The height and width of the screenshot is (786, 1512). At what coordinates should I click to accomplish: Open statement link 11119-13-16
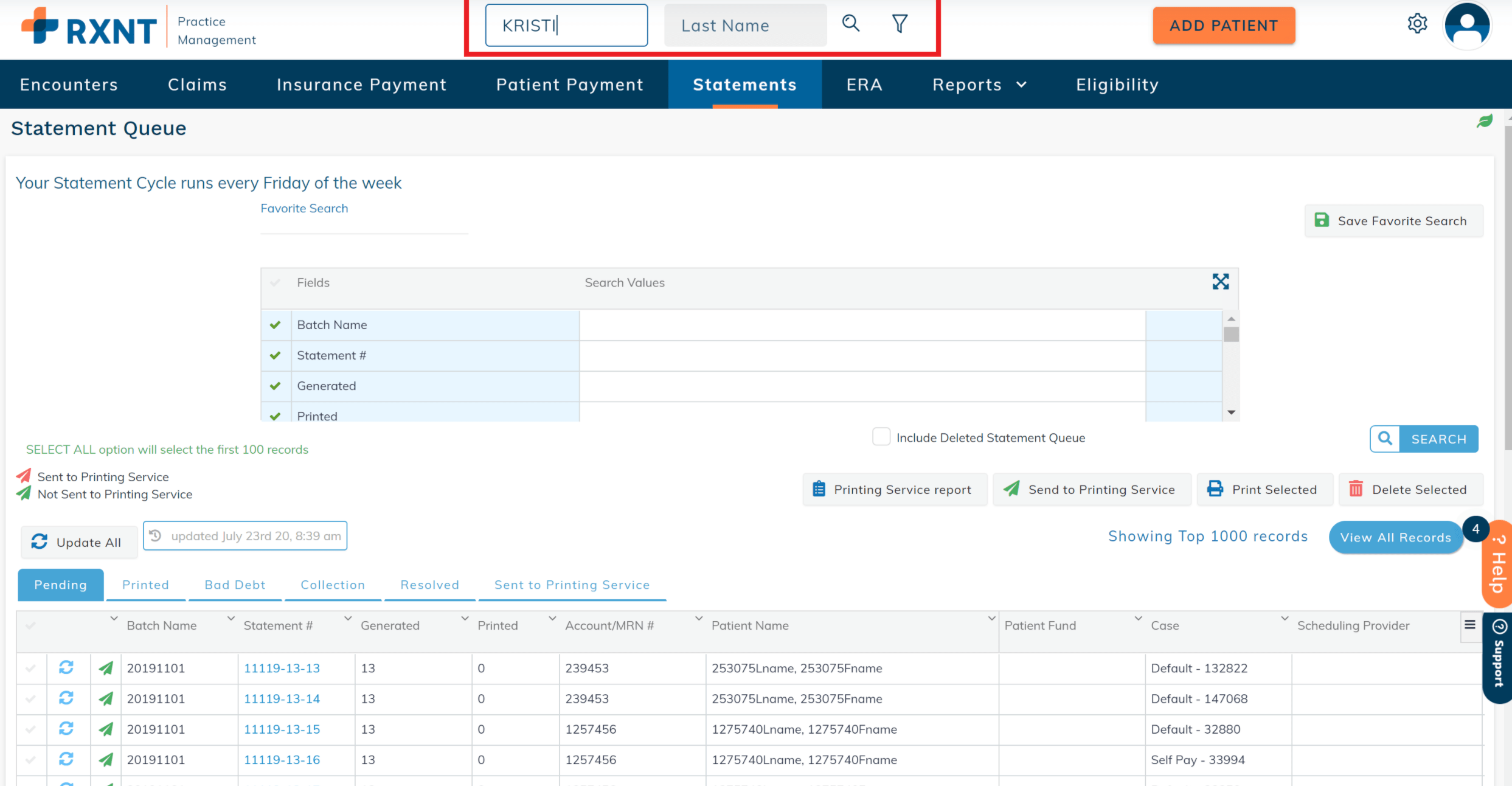(282, 759)
